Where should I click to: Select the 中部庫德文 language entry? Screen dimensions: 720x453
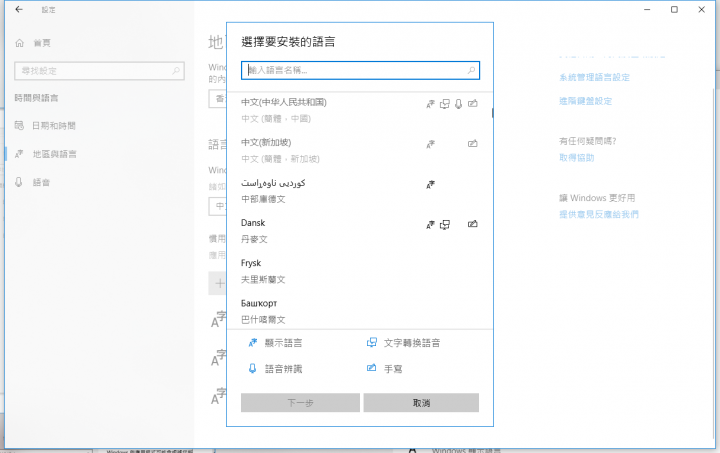click(360, 190)
